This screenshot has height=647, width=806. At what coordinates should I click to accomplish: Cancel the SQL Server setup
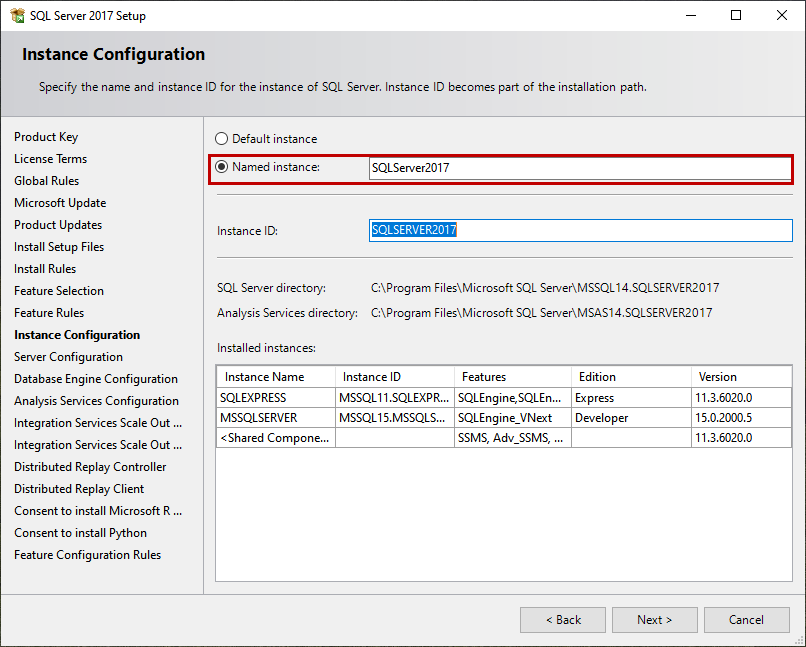[x=746, y=620]
